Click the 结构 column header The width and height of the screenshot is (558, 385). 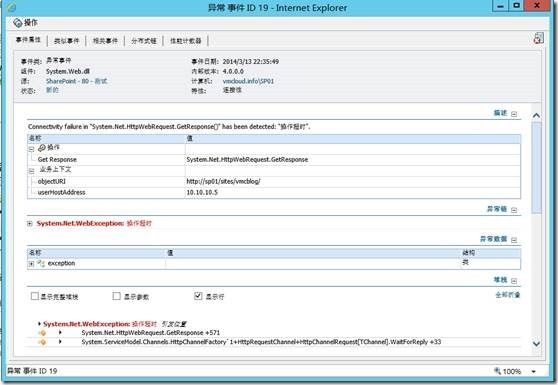click(x=491, y=253)
